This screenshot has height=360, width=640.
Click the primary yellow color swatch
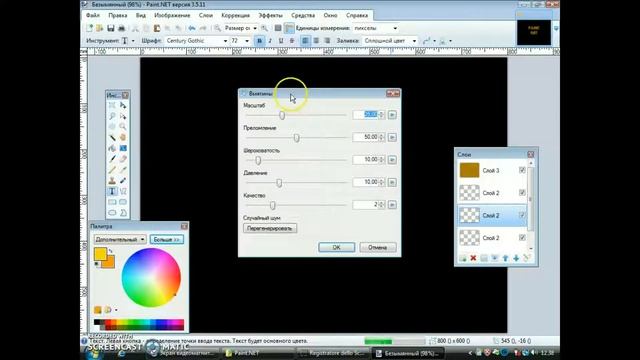point(100,253)
